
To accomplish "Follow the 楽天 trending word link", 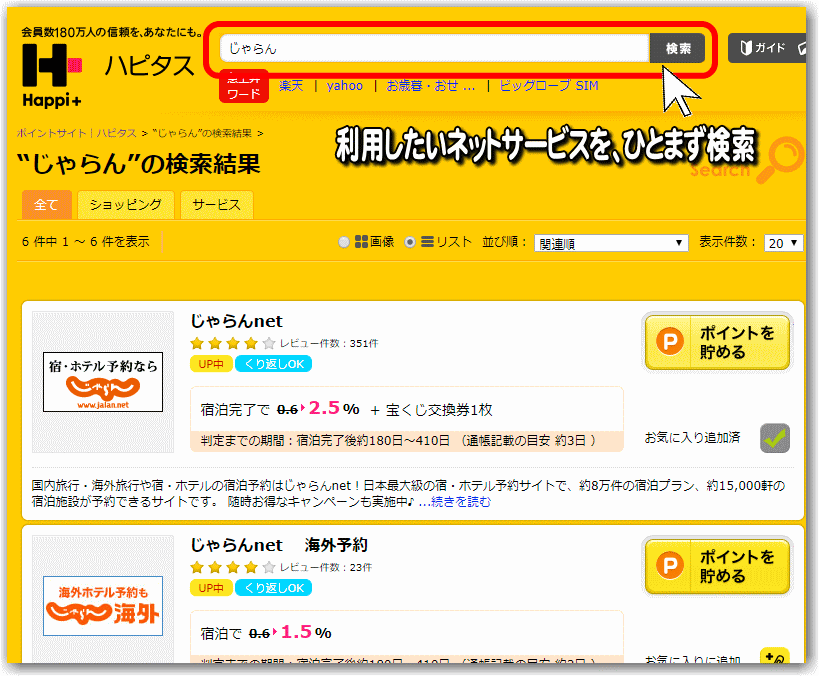I will pyautogui.click(x=291, y=86).
